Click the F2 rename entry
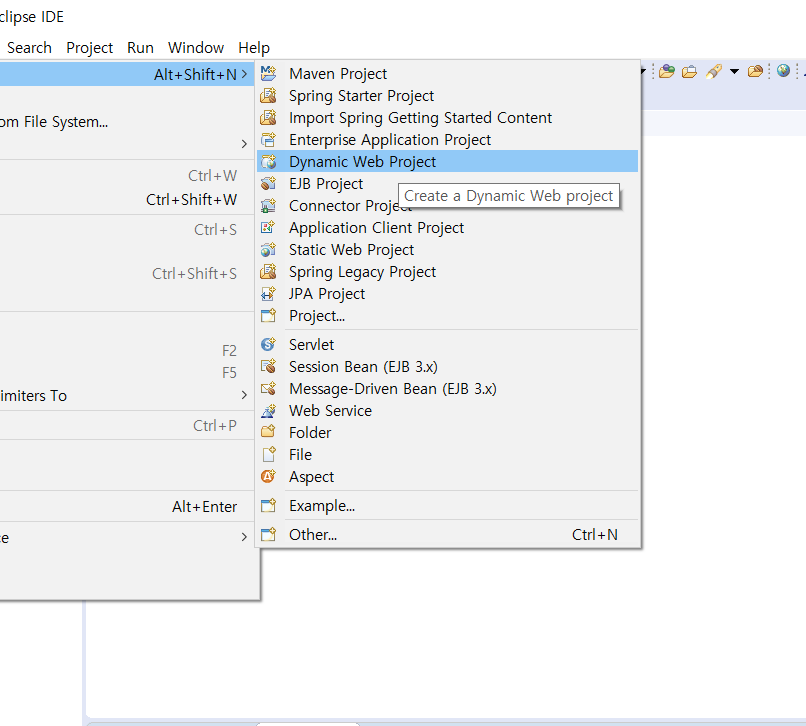 point(126,351)
